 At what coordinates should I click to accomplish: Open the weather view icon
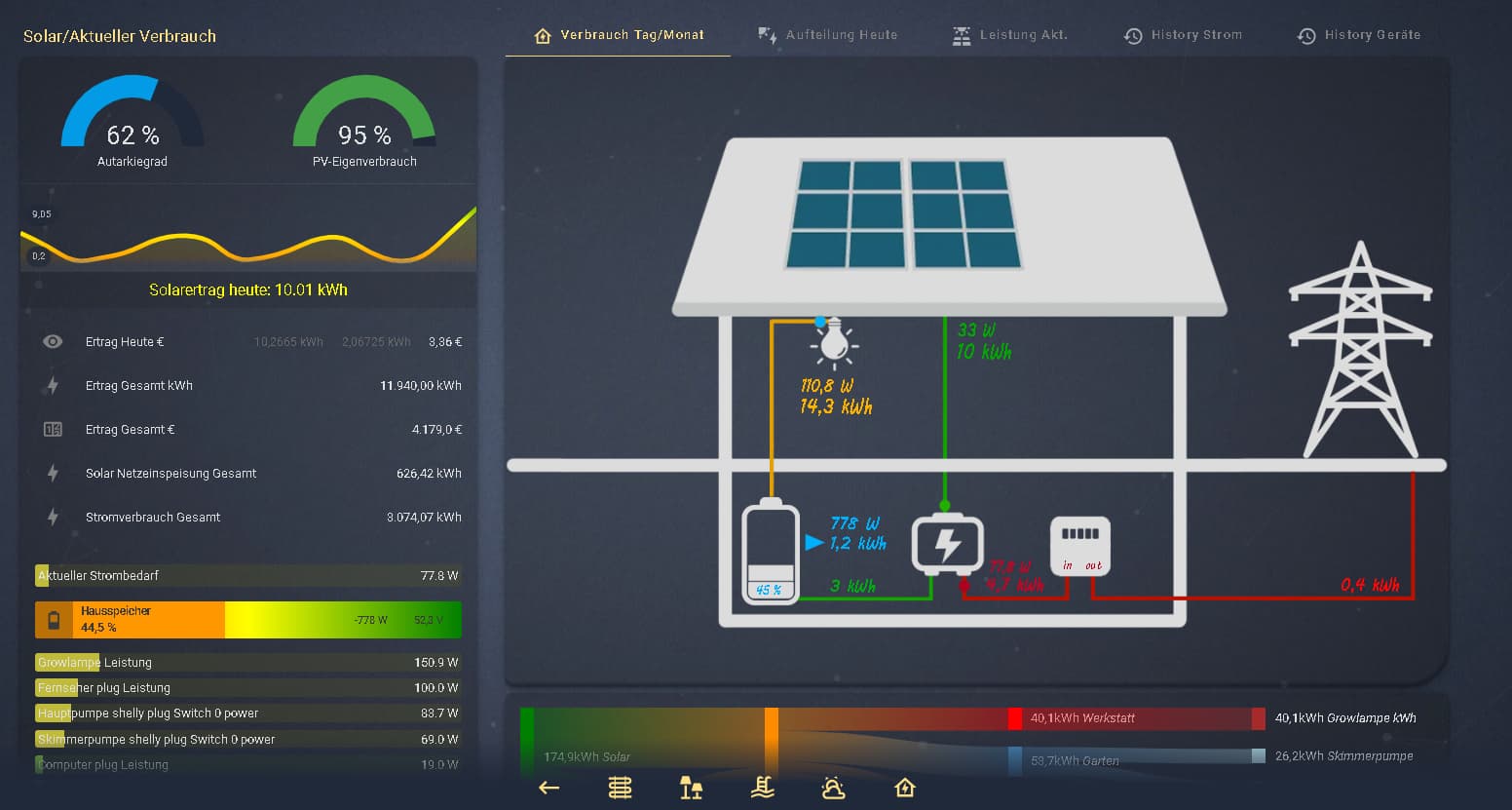pos(834,788)
